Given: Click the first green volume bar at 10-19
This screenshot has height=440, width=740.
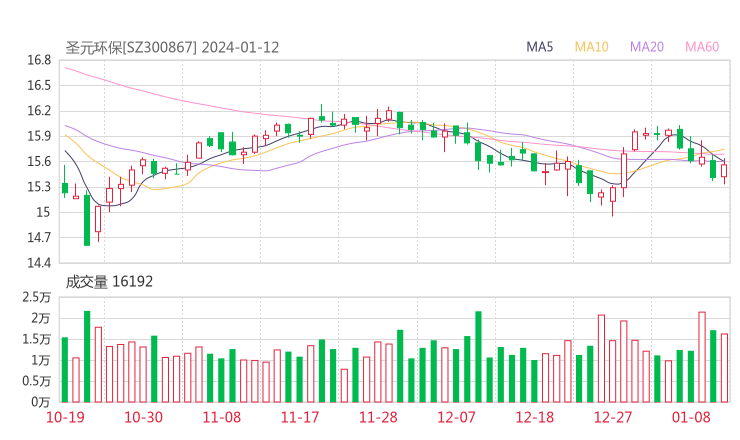Looking at the screenshot, I should pos(65,370).
